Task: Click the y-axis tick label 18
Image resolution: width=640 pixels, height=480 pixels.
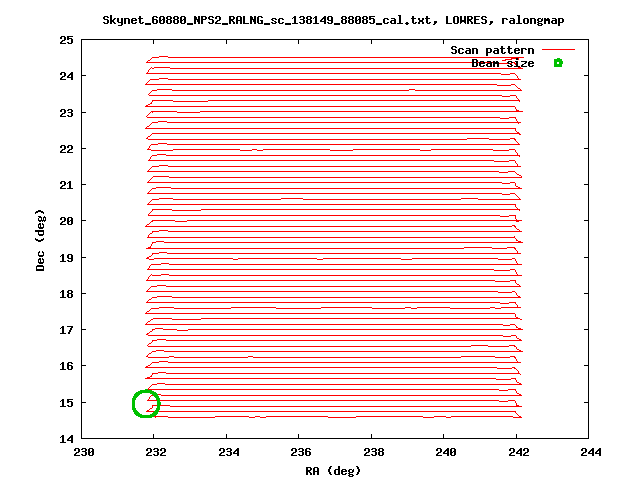Action: tap(67, 294)
